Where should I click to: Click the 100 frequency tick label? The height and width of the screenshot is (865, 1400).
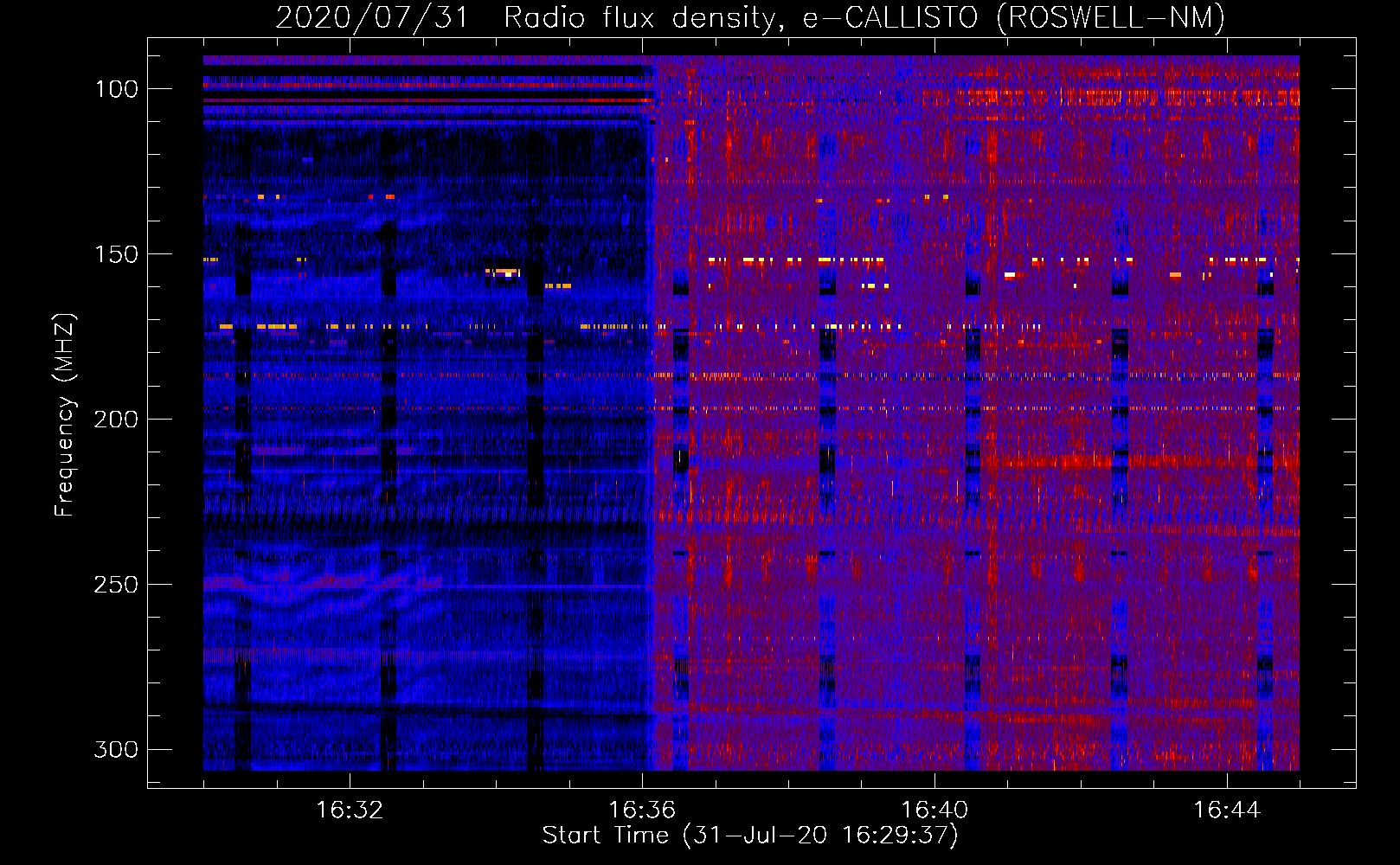click(x=116, y=89)
